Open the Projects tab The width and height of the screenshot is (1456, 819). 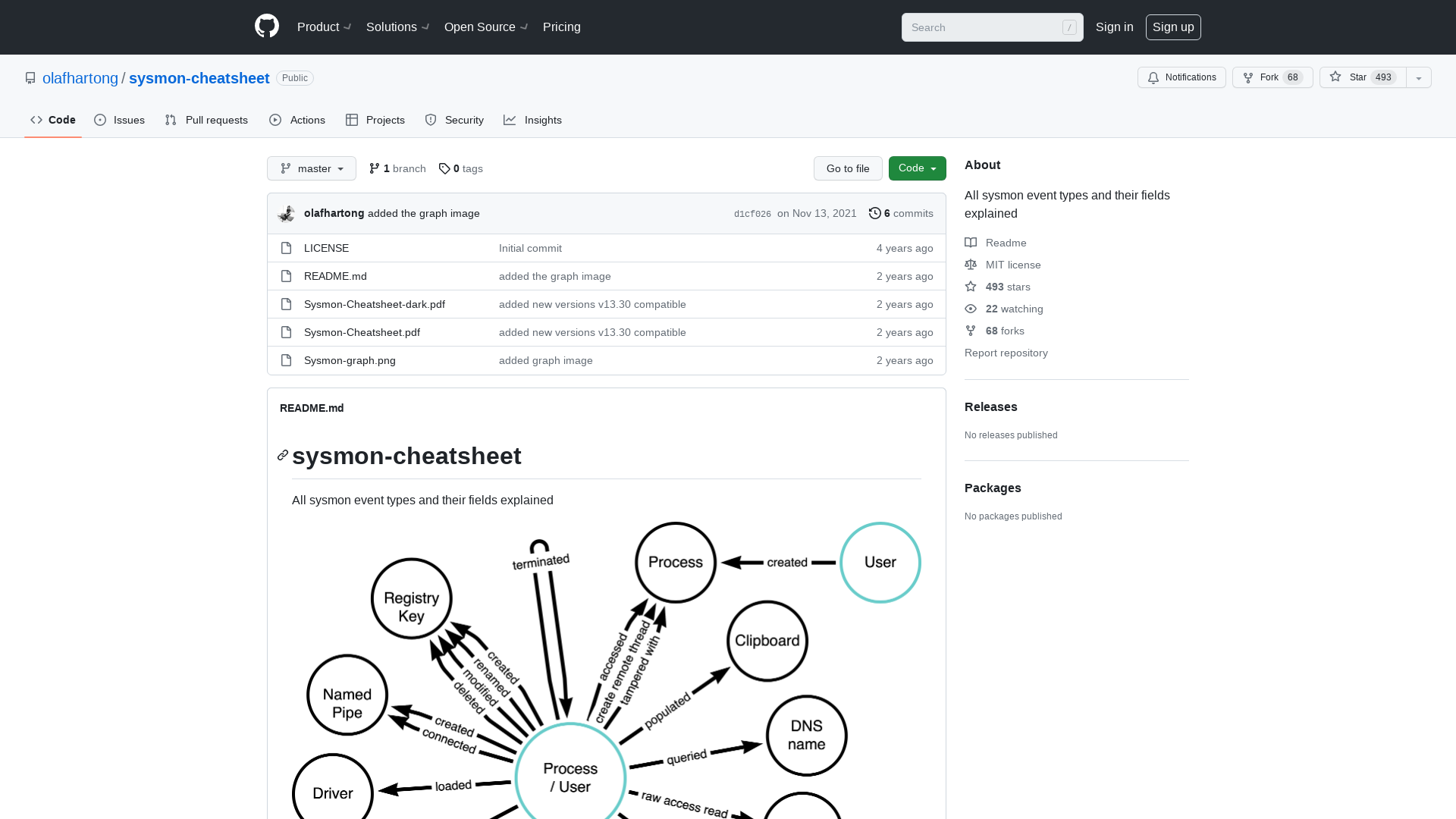click(375, 120)
